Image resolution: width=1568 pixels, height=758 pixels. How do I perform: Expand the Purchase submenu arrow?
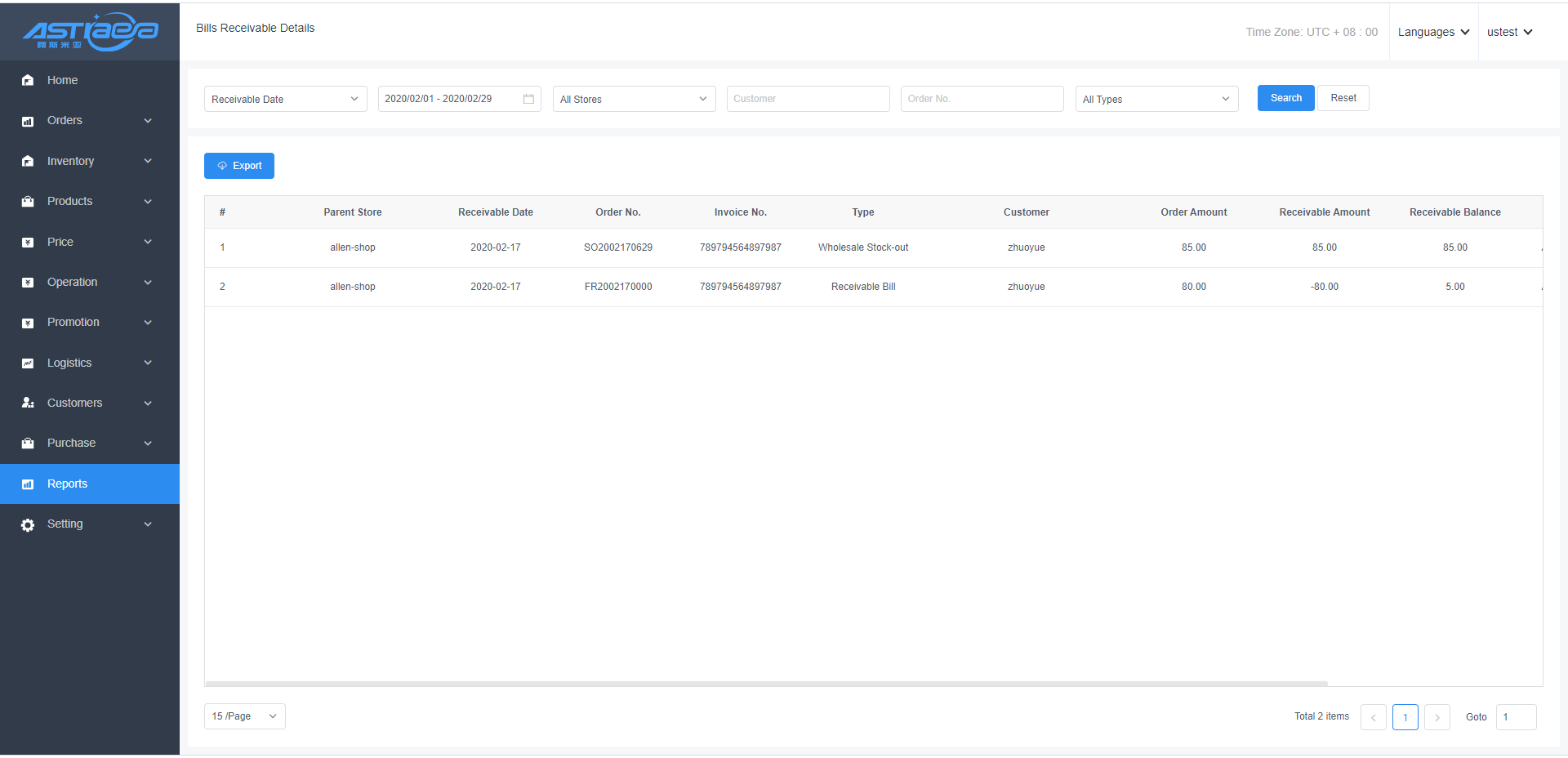148,444
